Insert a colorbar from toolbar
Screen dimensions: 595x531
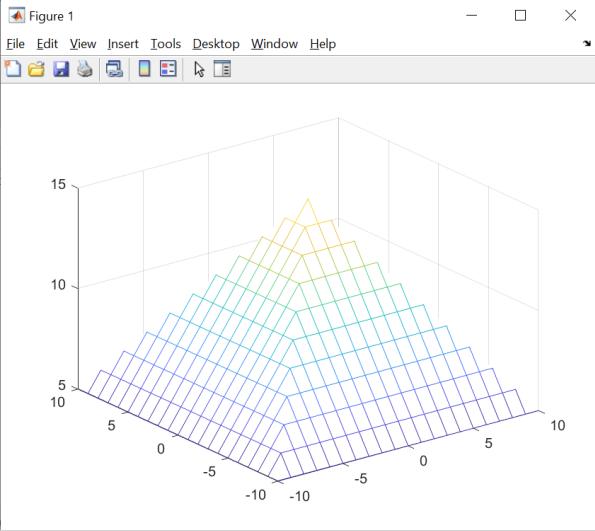tap(145, 69)
